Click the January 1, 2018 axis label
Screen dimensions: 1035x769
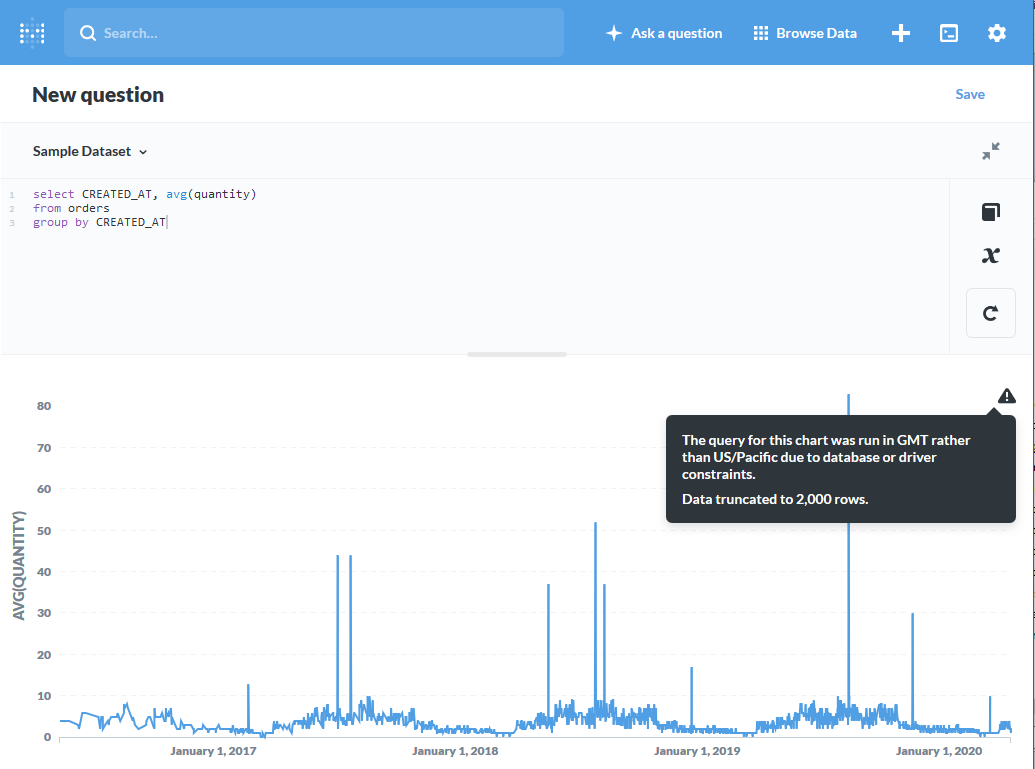click(x=455, y=751)
